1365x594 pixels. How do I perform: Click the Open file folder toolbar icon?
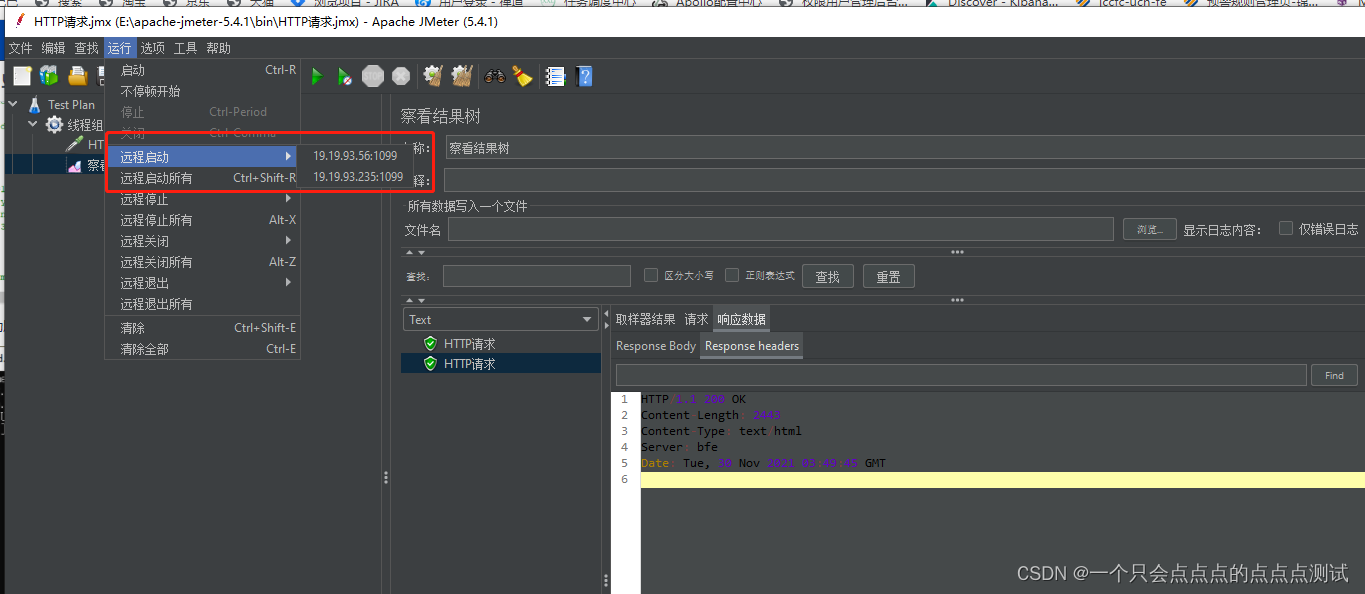77,76
